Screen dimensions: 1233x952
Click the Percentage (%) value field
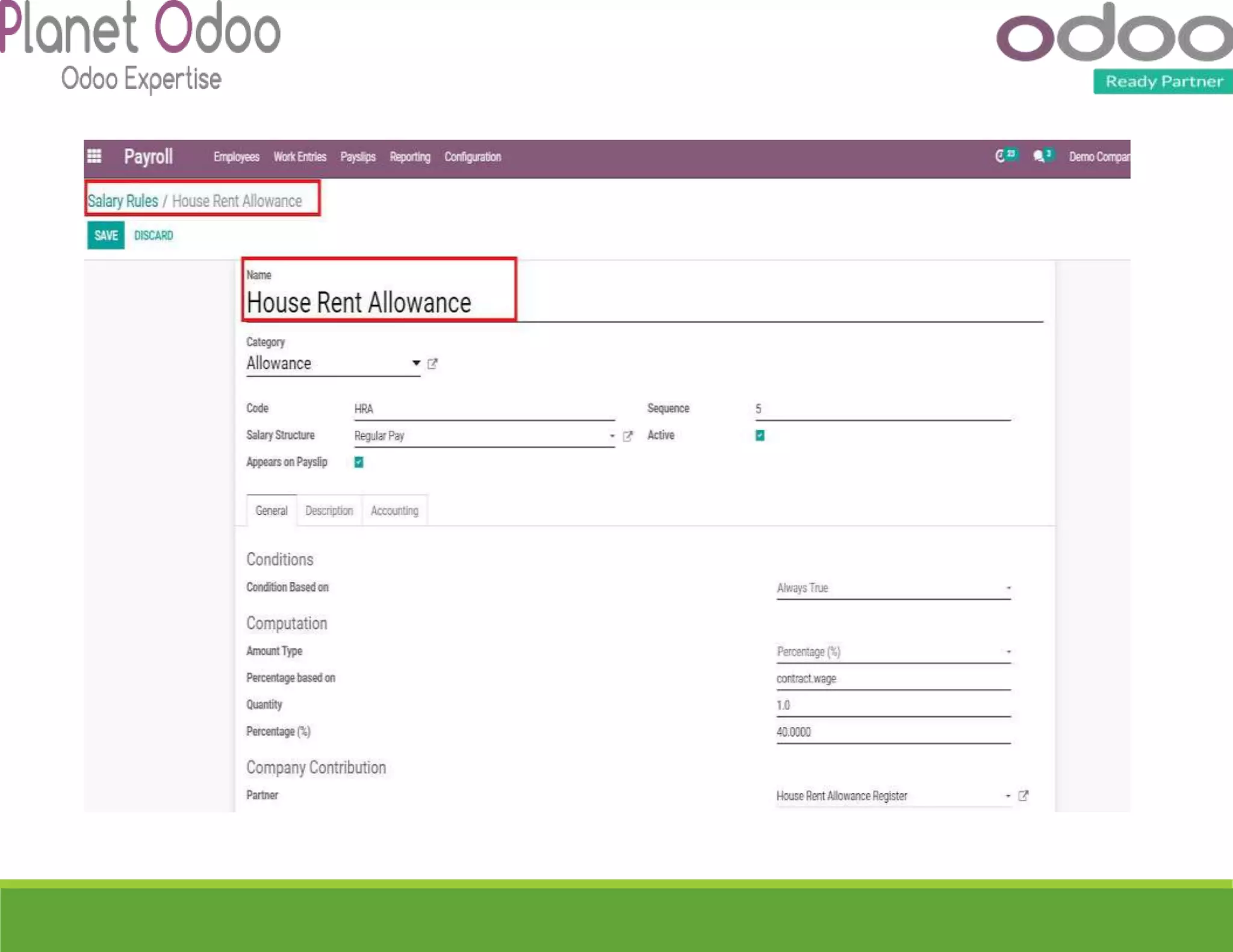tap(893, 732)
